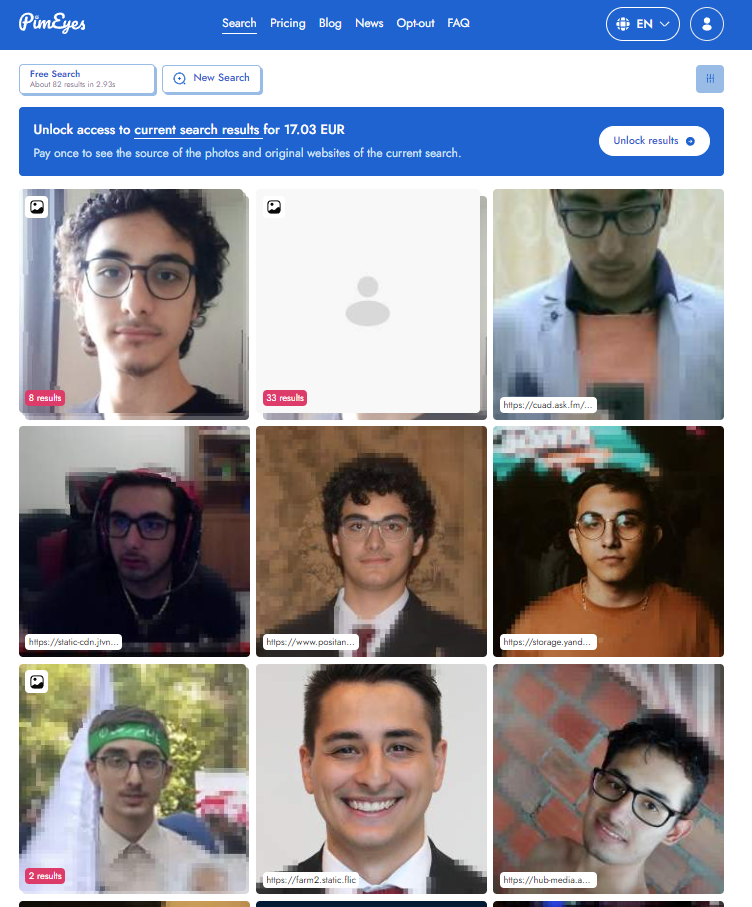The image size is (752, 907).
Task: Select the Free Search results tab
Action: pyautogui.click(x=87, y=79)
